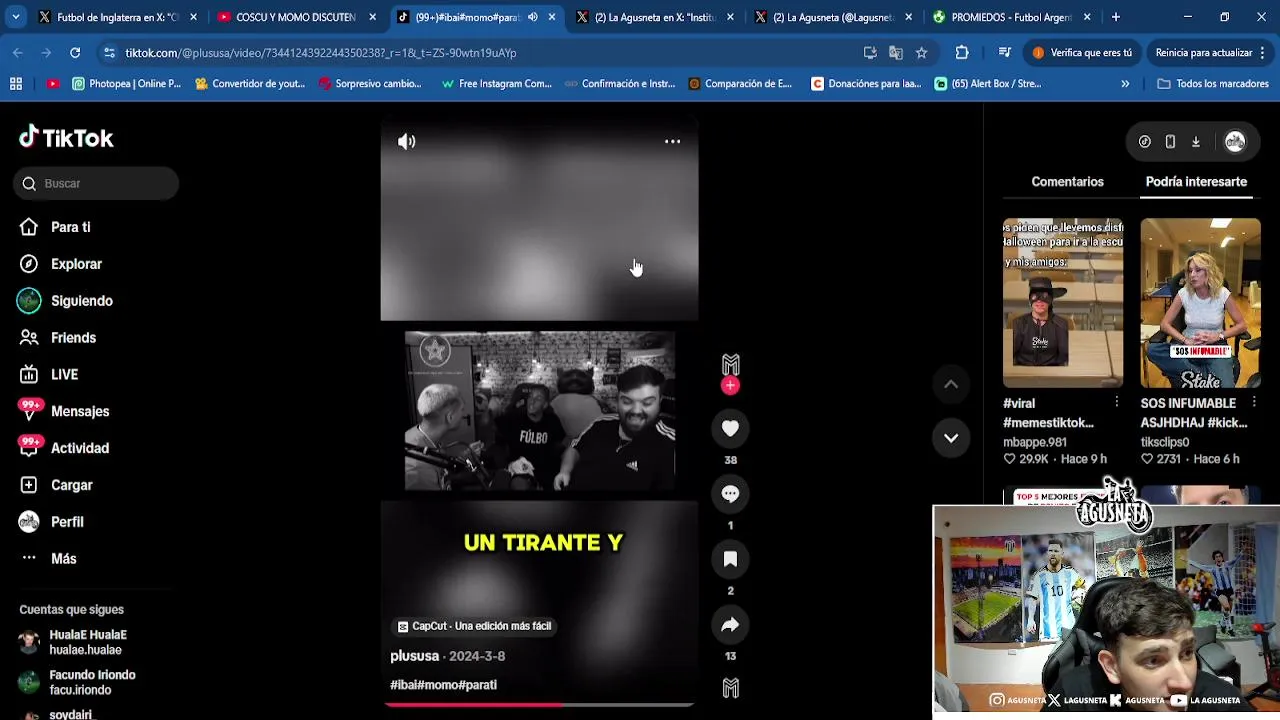The width and height of the screenshot is (1280, 720).
Task: Open CapCut editing tag link
Action: click(475, 626)
